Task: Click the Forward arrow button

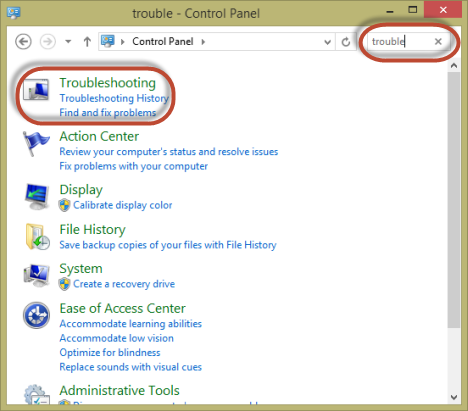Action: [48, 42]
